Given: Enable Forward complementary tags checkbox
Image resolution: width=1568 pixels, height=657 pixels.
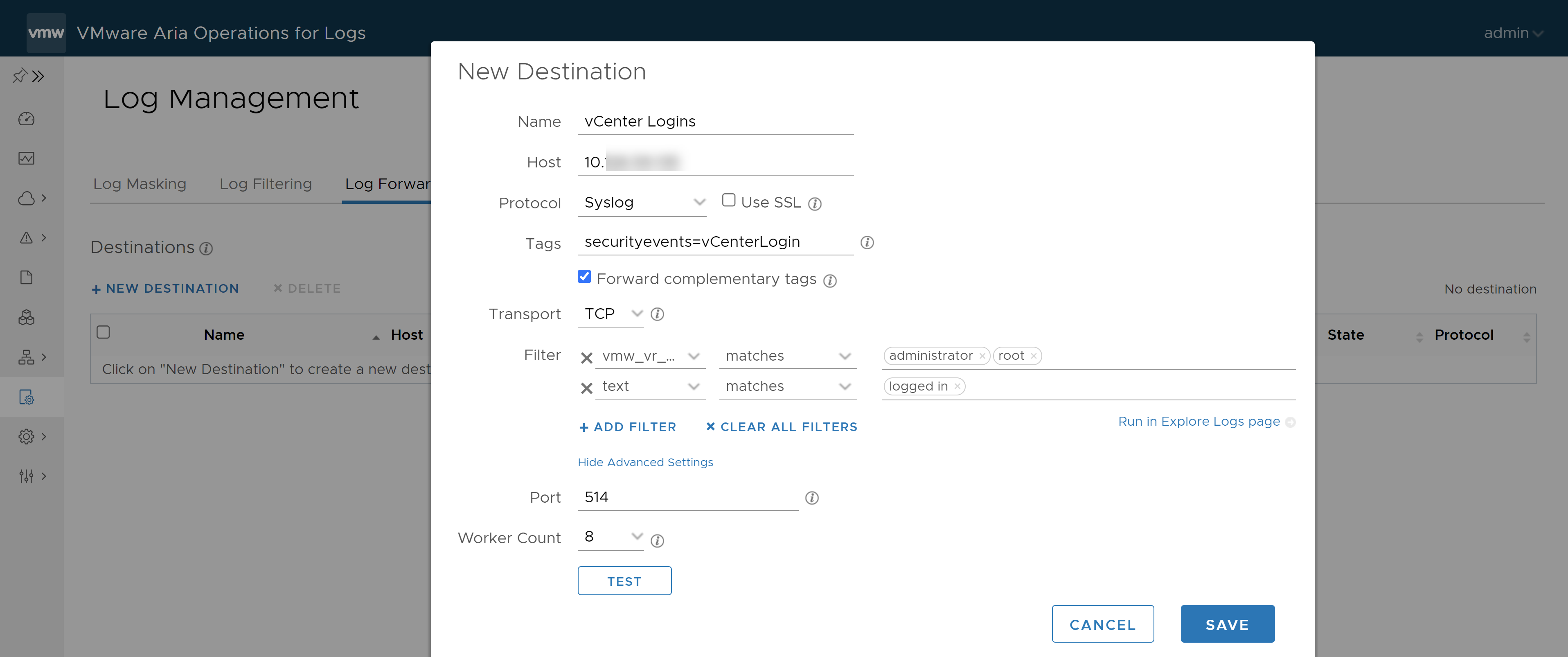Looking at the screenshot, I should (584, 278).
